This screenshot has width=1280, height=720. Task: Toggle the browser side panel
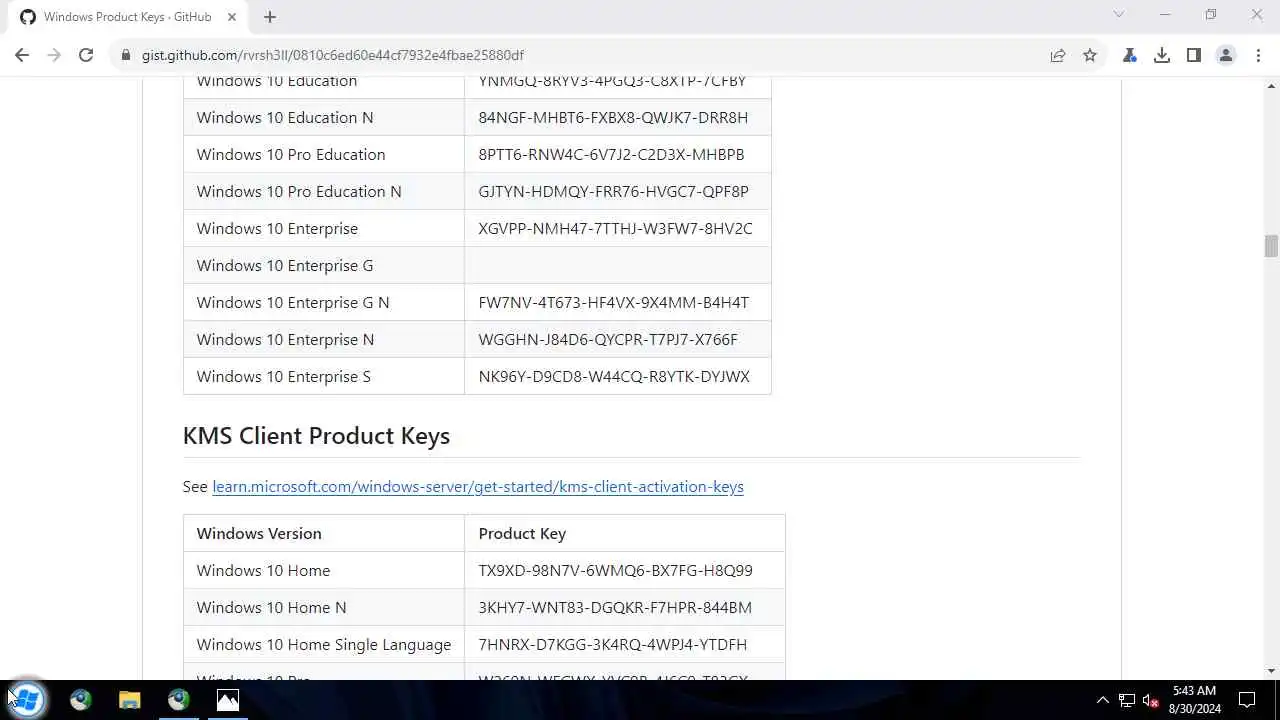[1194, 55]
